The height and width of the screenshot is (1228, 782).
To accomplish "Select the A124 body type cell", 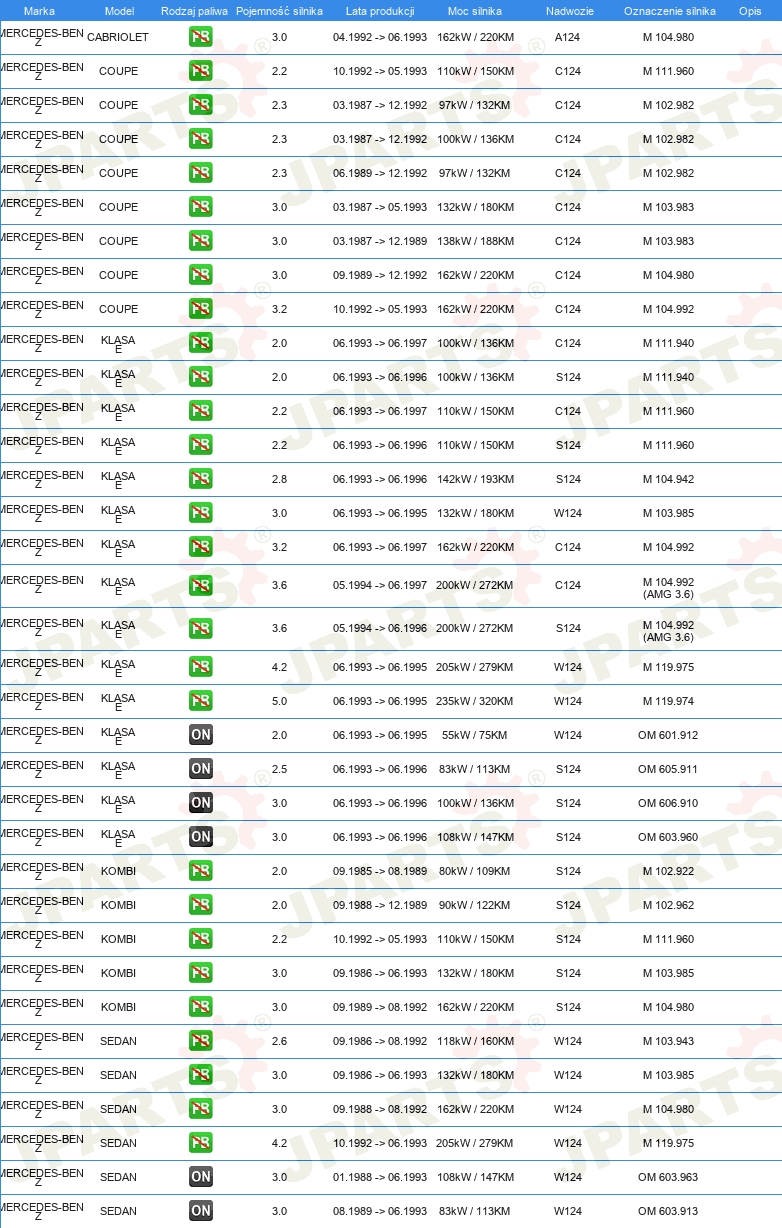I will coord(568,37).
